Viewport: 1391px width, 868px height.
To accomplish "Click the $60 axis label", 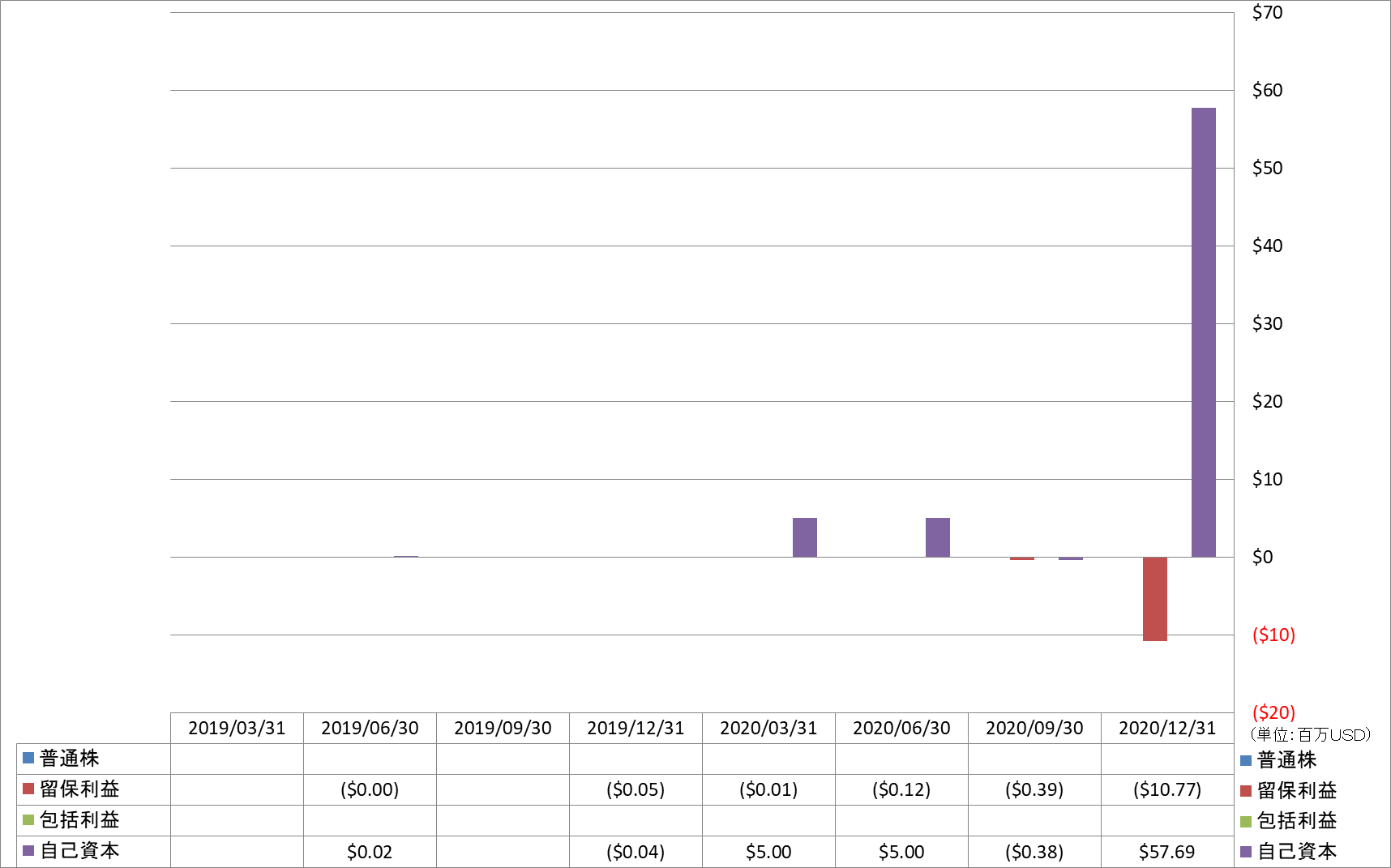I will (x=1268, y=90).
